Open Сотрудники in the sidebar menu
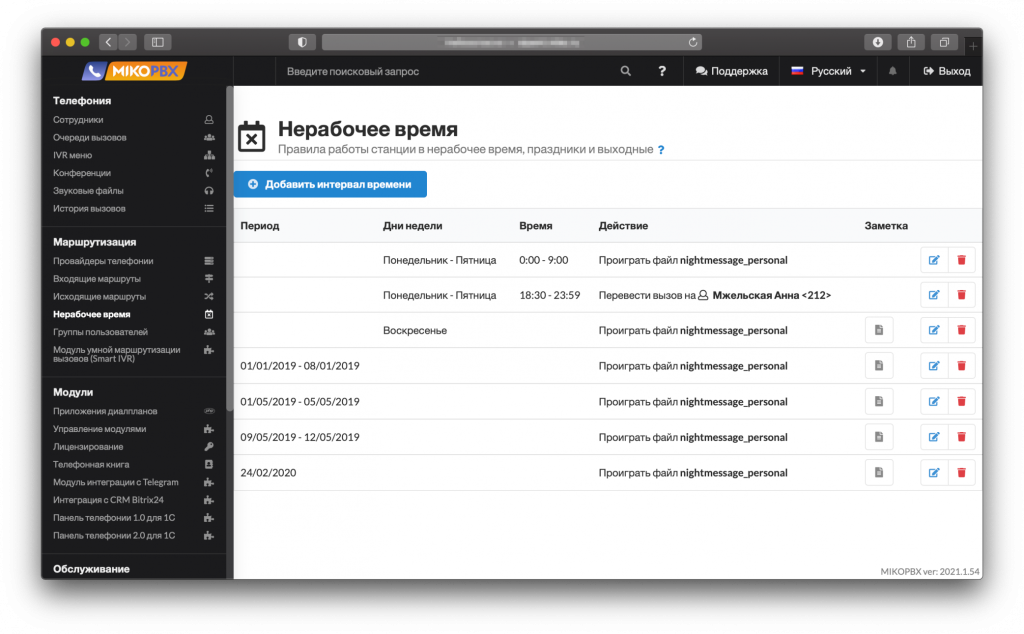The height and width of the screenshot is (634, 1024). click(x=78, y=120)
